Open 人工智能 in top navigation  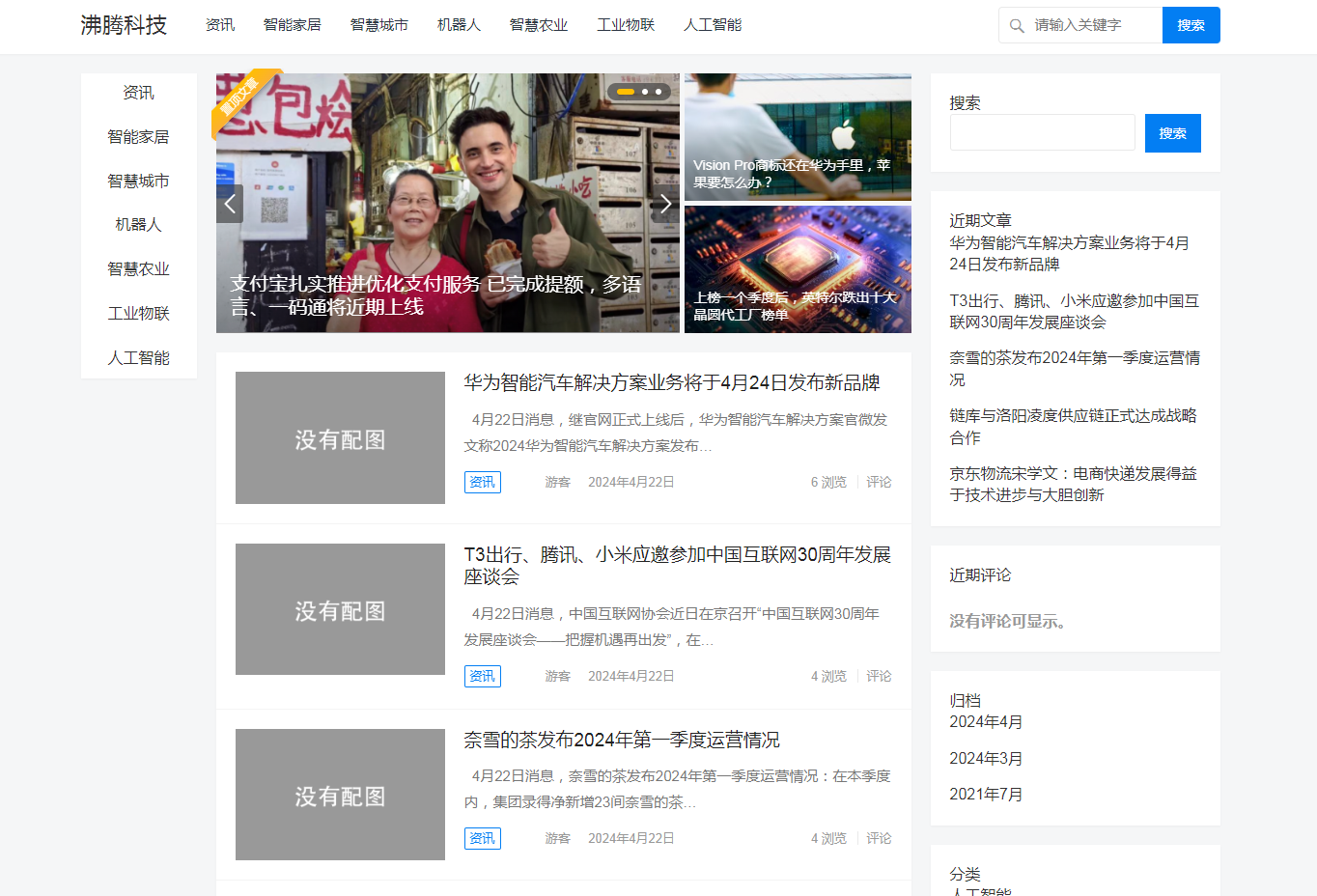tap(713, 25)
